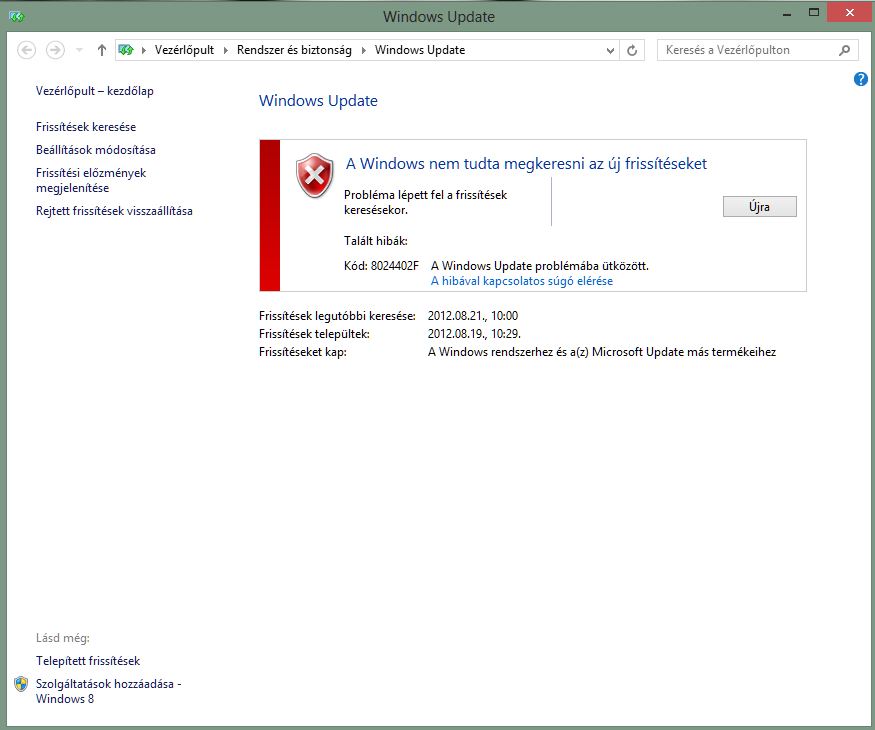This screenshot has width=875, height=730.
Task: Click the heading A Windows nem tudta megkeresni
Action: [526, 164]
